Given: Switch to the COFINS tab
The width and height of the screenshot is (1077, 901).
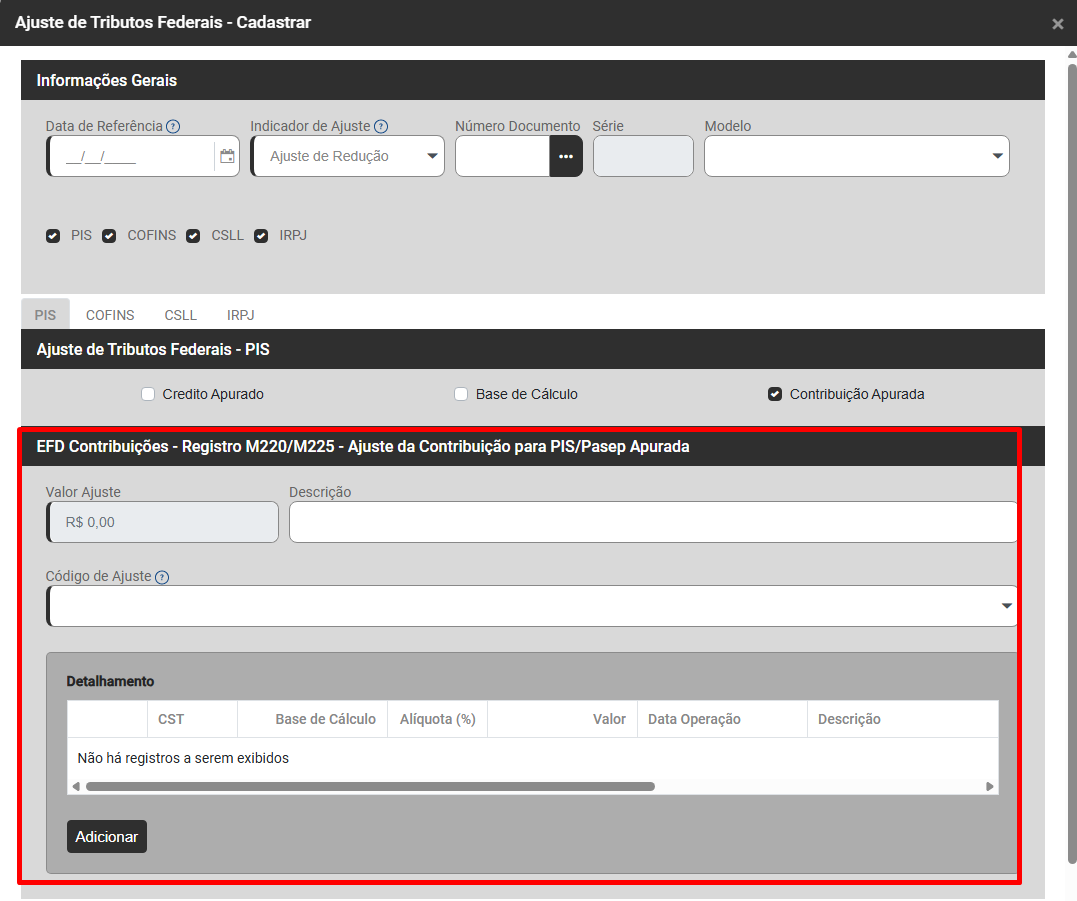Looking at the screenshot, I should pos(110,315).
